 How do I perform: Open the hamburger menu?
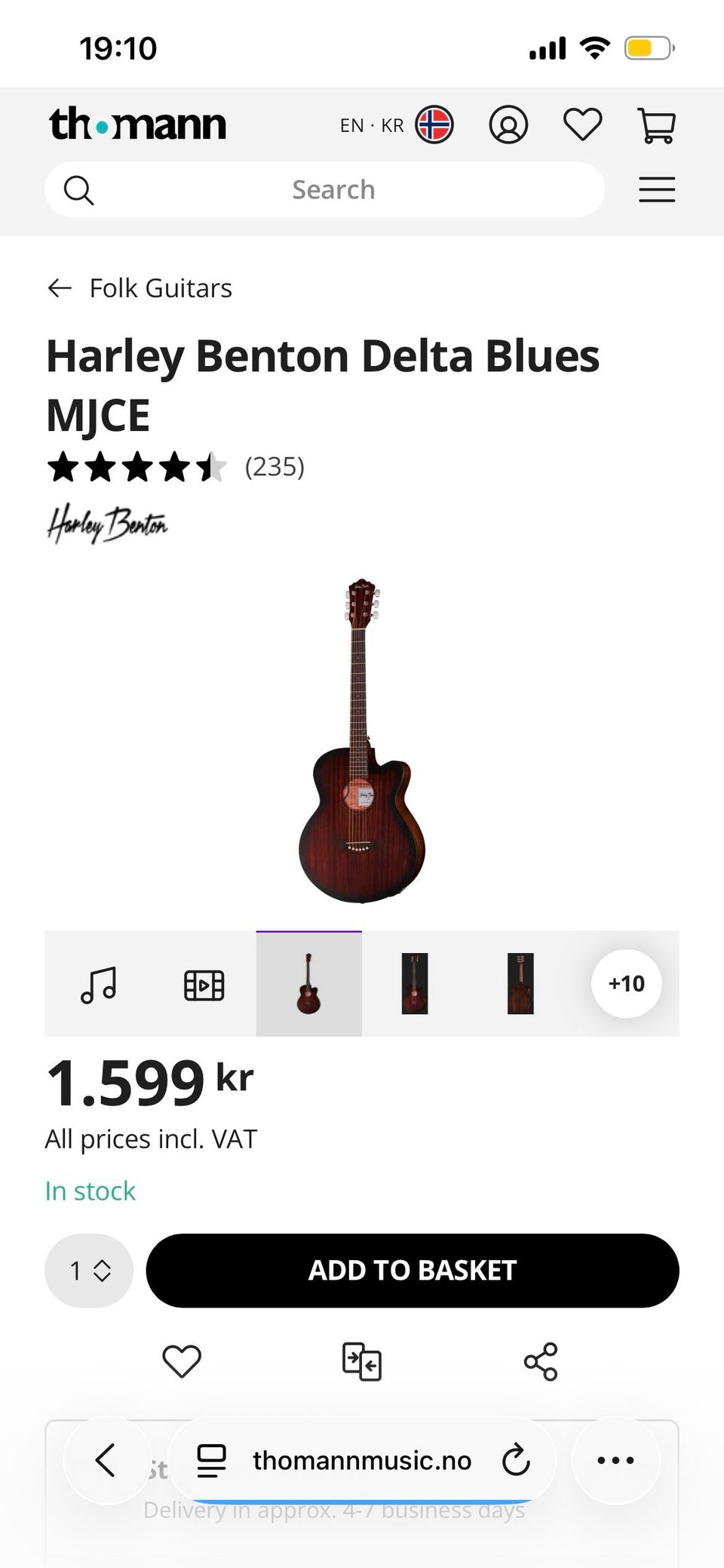656,189
